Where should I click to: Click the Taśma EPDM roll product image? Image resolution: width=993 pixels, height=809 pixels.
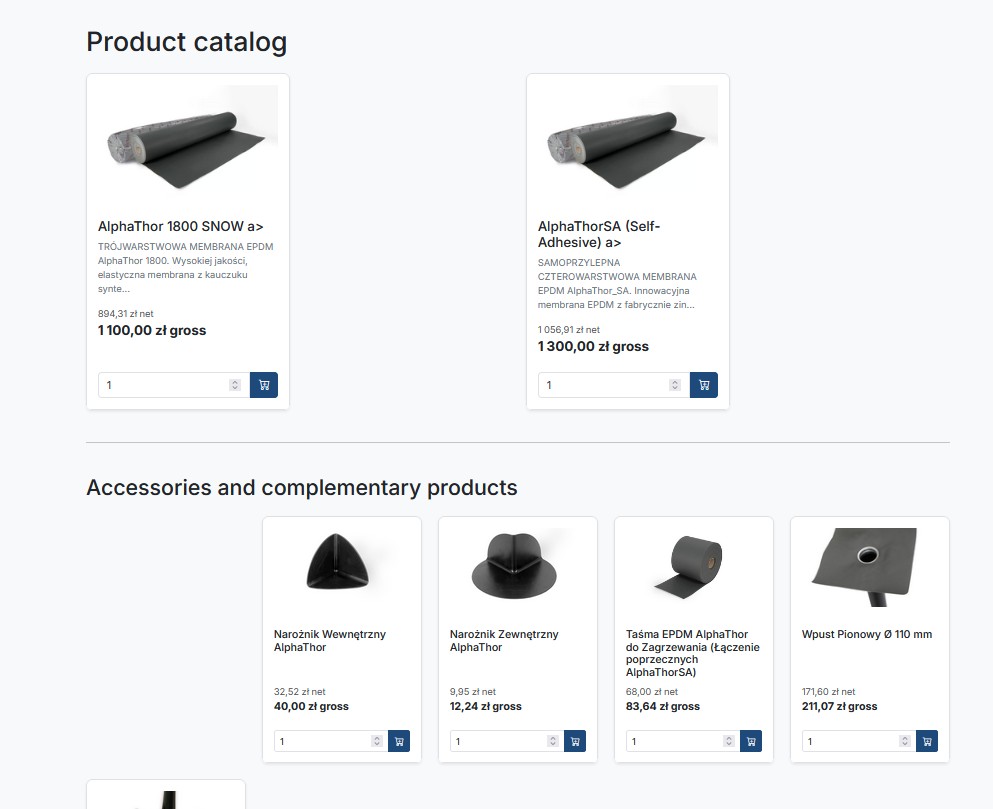694,564
